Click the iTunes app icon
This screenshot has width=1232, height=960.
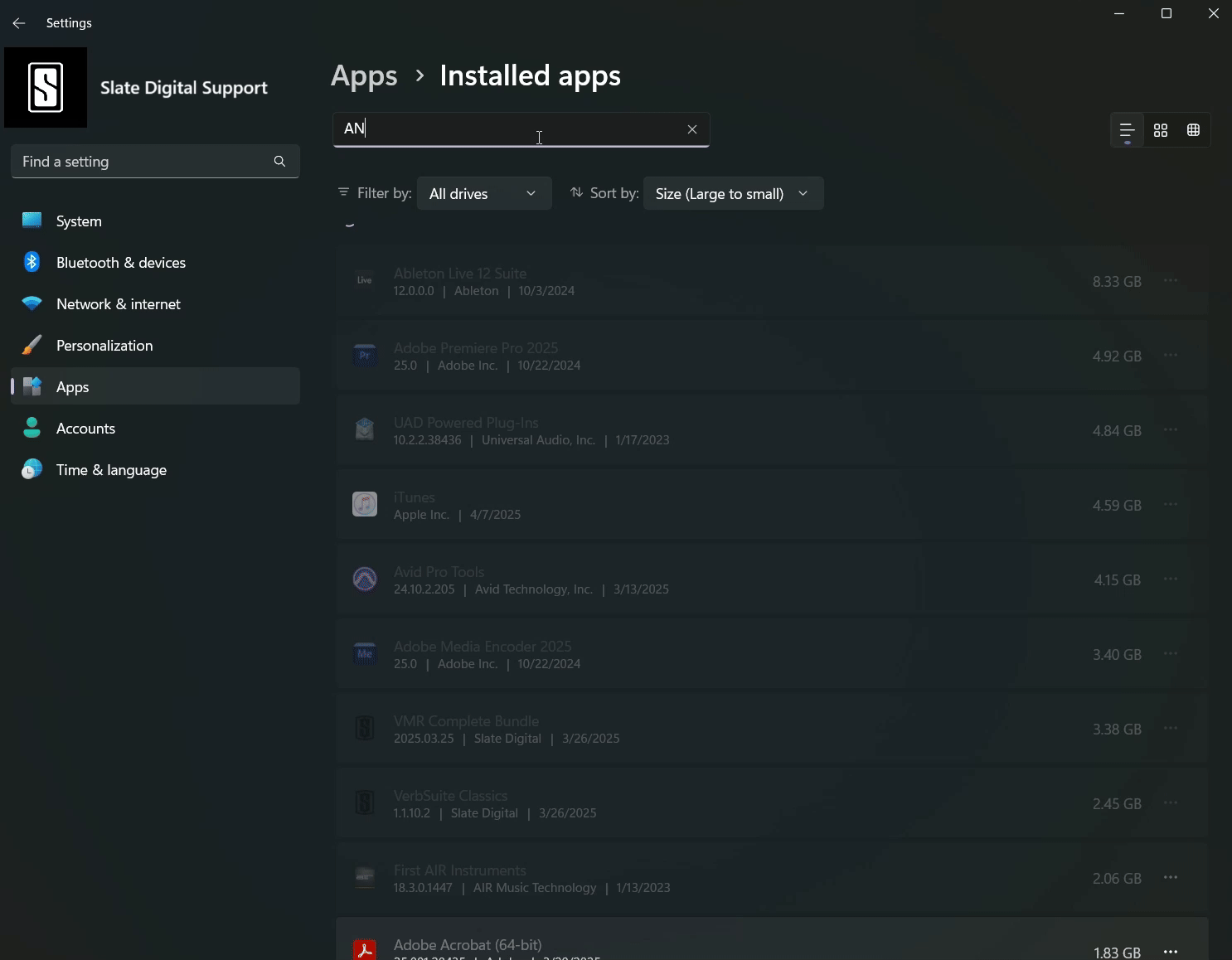[365, 504]
